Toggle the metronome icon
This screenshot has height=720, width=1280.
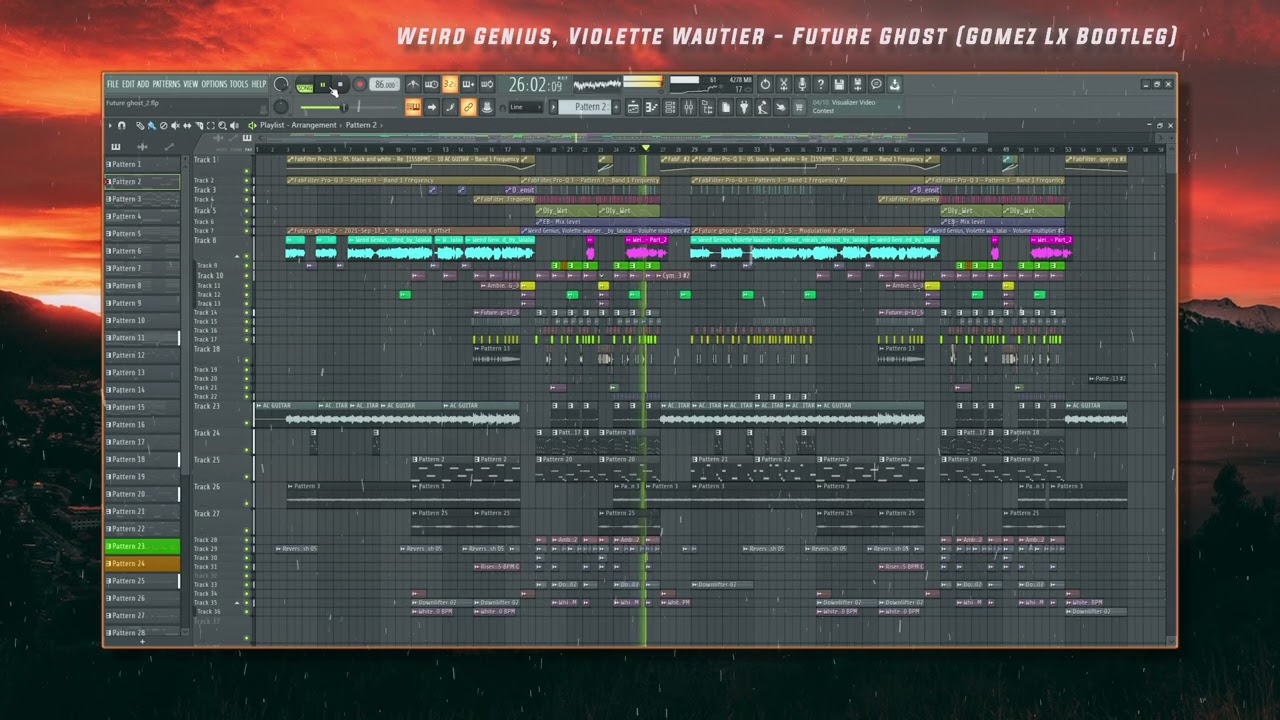(413, 84)
